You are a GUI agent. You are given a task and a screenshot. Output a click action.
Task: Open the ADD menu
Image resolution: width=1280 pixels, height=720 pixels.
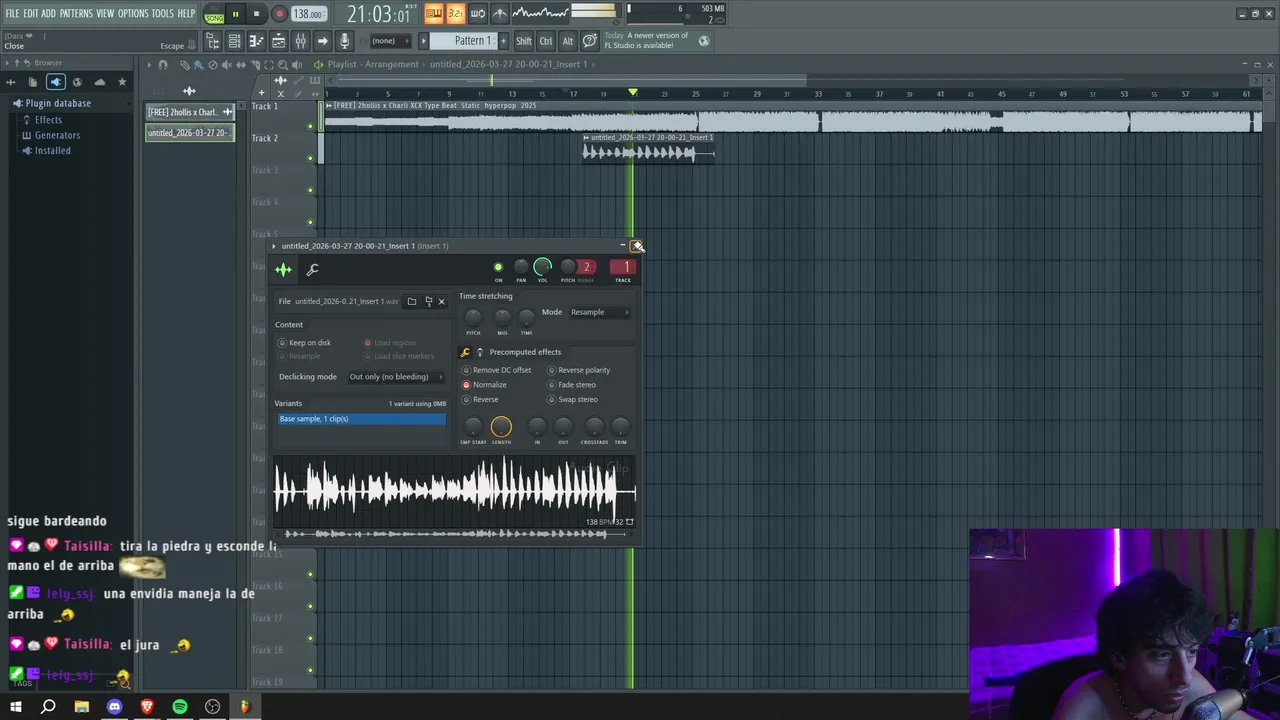(48, 14)
